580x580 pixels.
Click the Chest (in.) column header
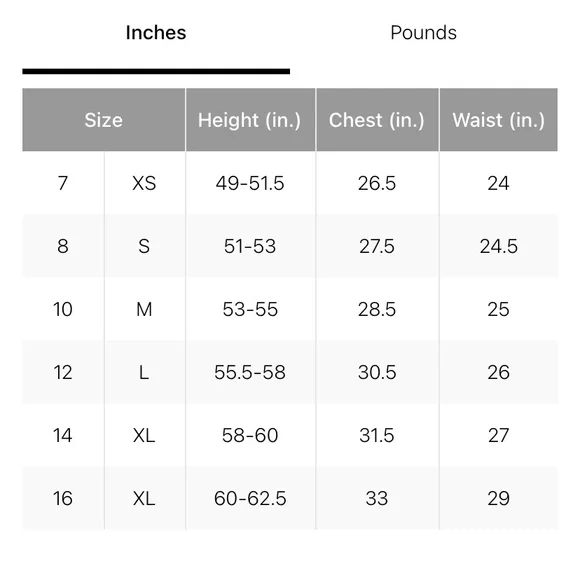377,120
